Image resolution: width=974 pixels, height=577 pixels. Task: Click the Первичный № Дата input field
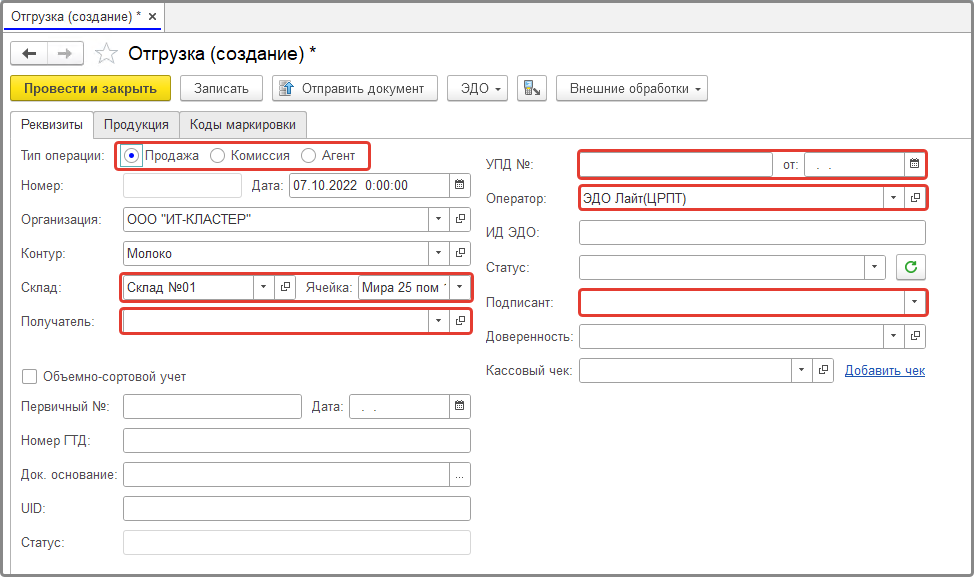399,406
